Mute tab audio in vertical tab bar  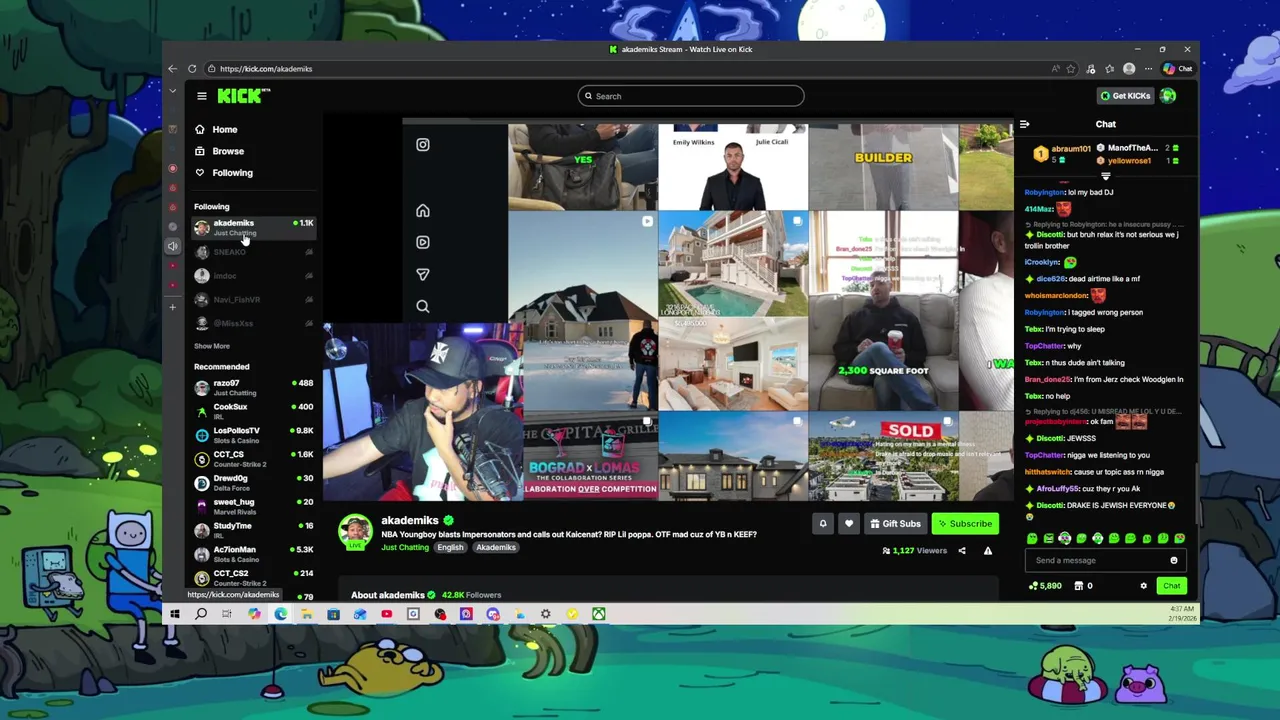tap(173, 246)
